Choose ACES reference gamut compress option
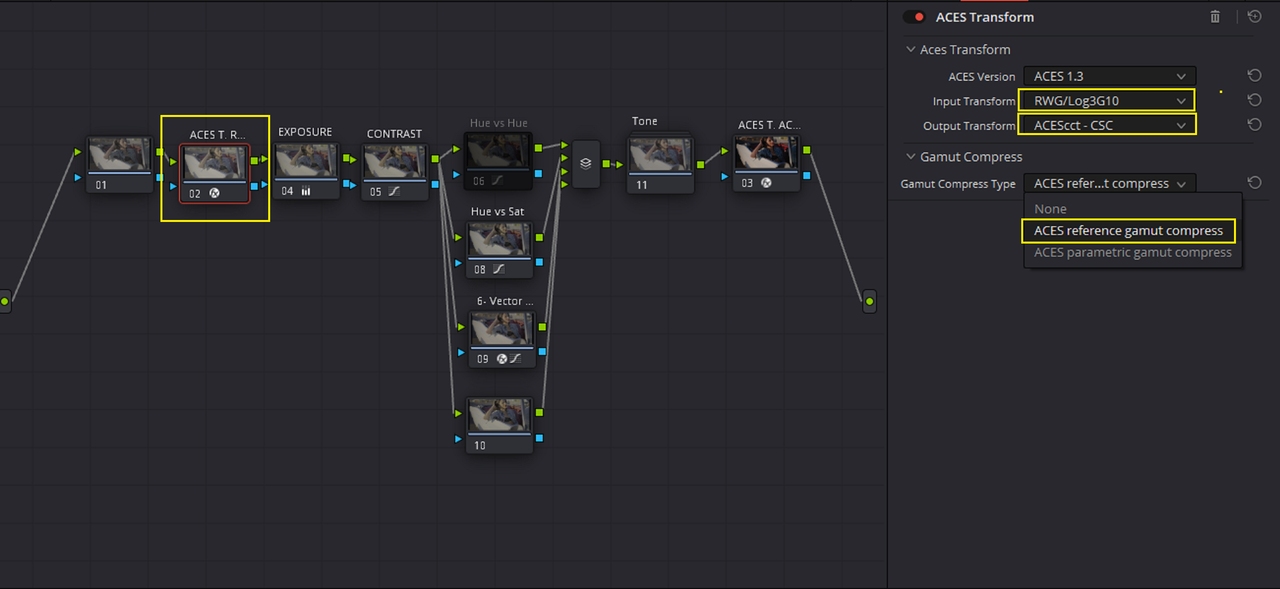The image size is (1280, 589). (x=1129, y=230)
